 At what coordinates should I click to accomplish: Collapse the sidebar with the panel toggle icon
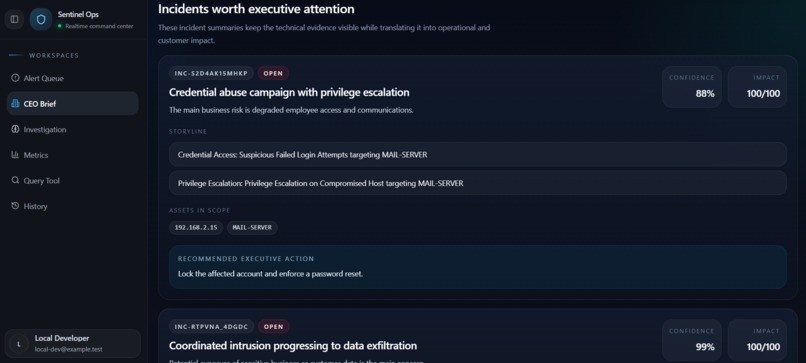(x=14, y=19)
